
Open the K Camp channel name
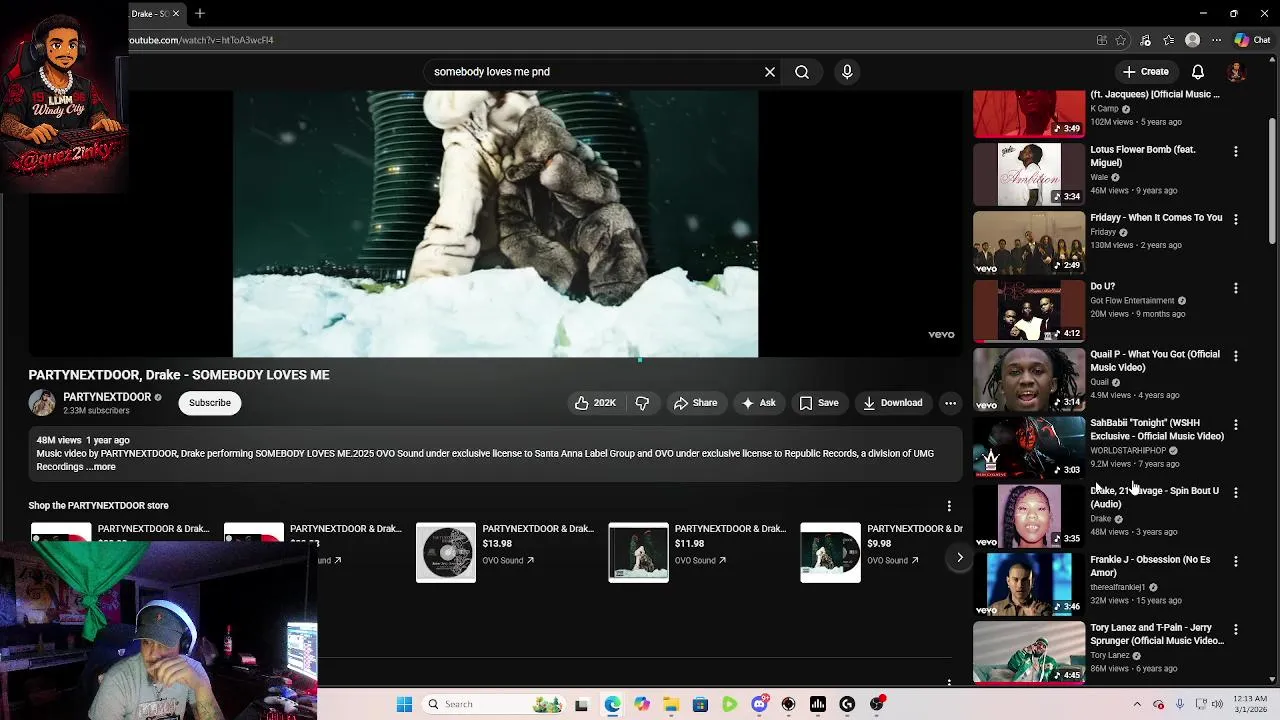1104,109
